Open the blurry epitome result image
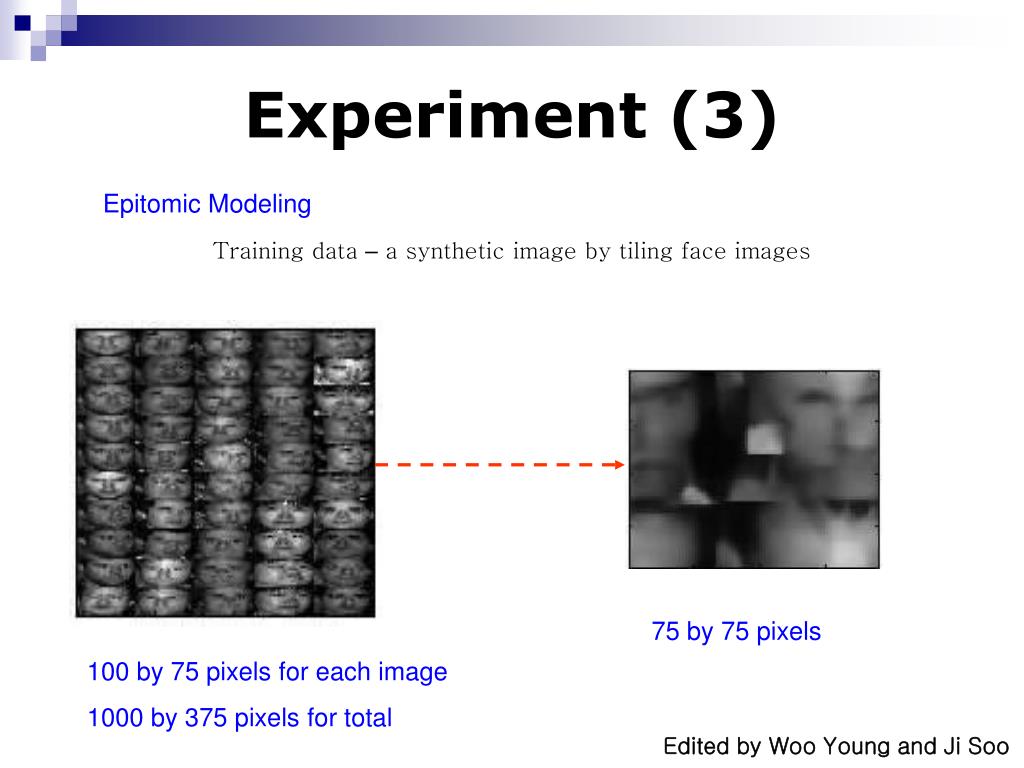 [754, 470]
